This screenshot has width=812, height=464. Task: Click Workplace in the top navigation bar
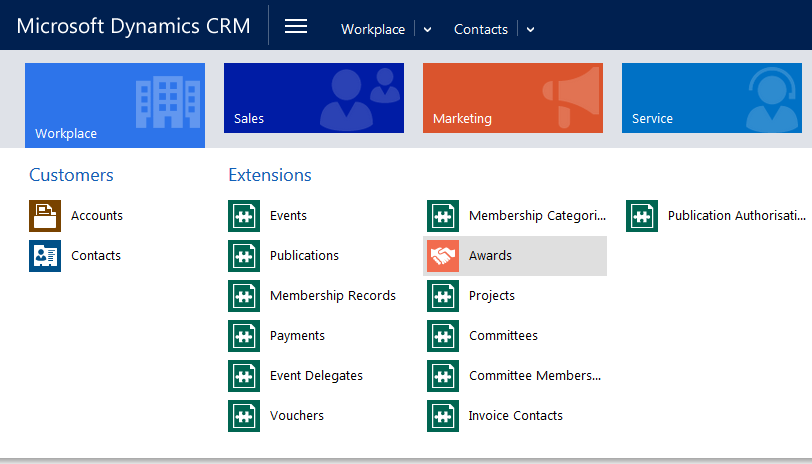point(373,30)
